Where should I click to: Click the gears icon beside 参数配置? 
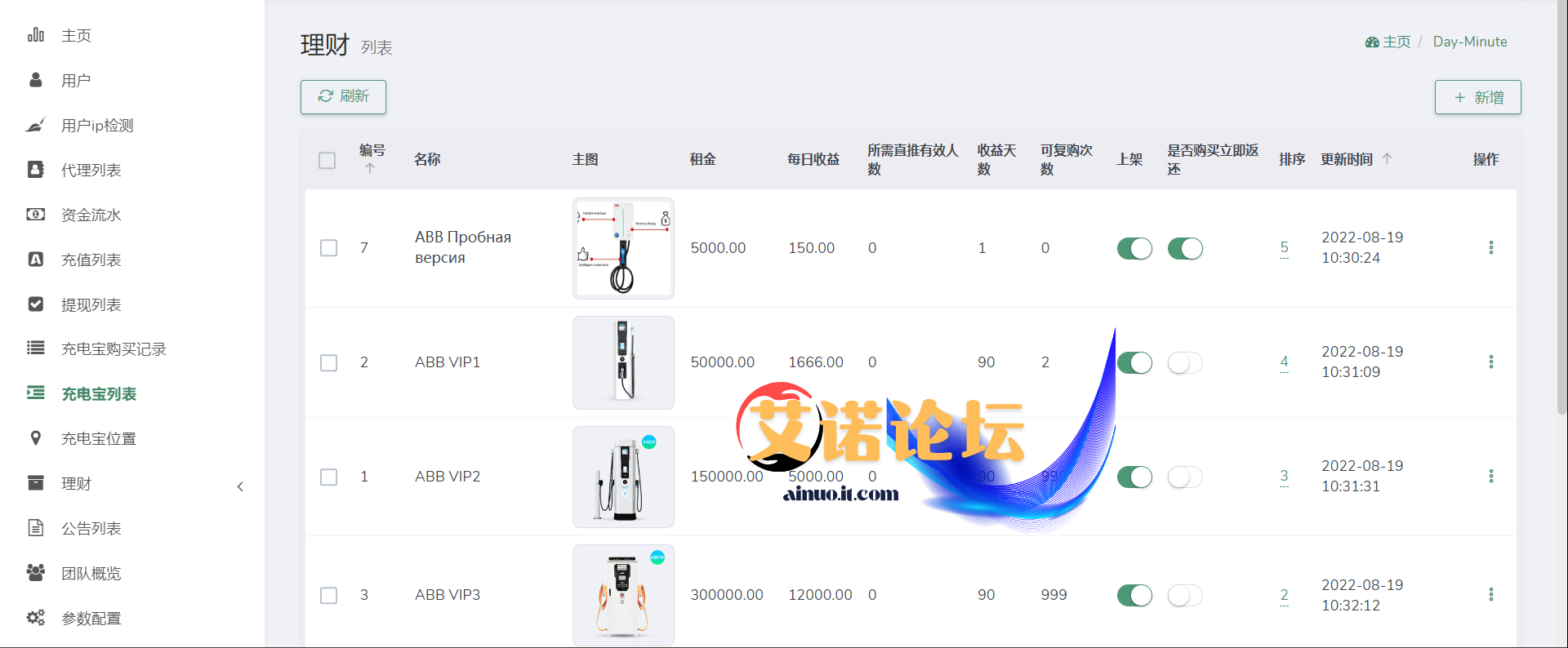coord(36,618)
